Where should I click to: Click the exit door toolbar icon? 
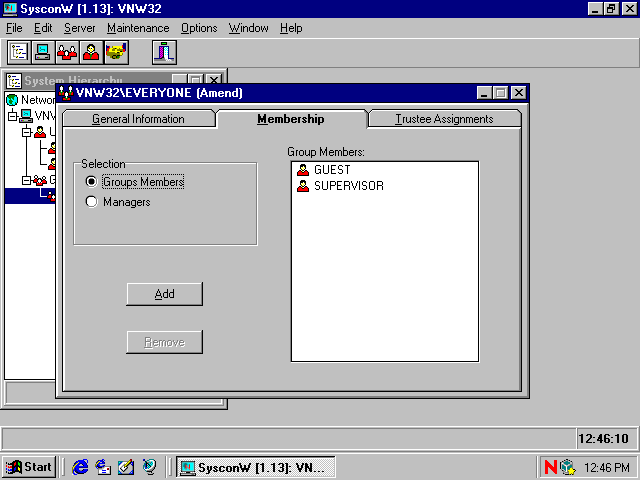pyautogui.click(x=164, y=52)
